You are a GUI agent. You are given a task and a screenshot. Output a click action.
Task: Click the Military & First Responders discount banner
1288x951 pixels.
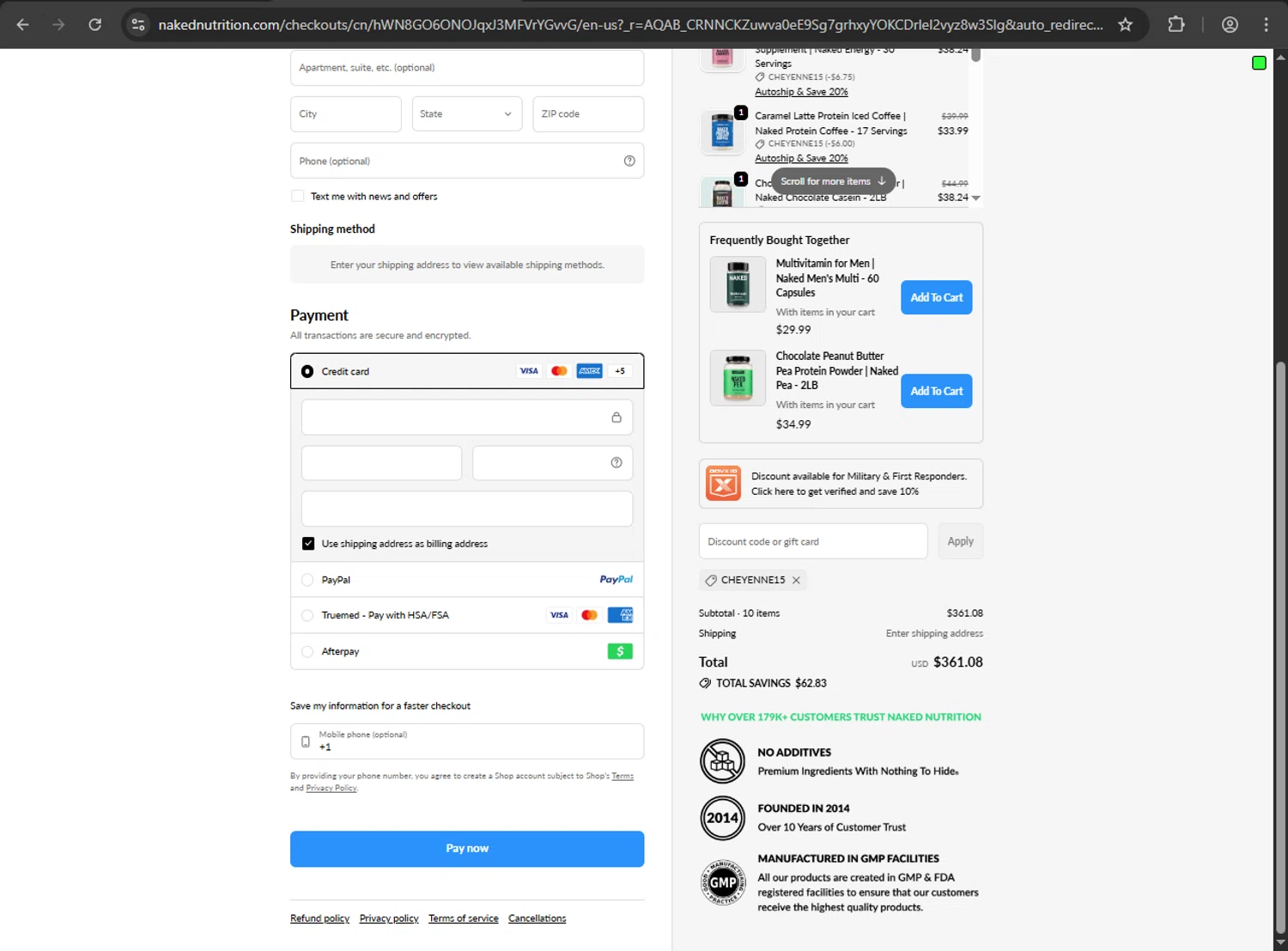coord(841,484)
